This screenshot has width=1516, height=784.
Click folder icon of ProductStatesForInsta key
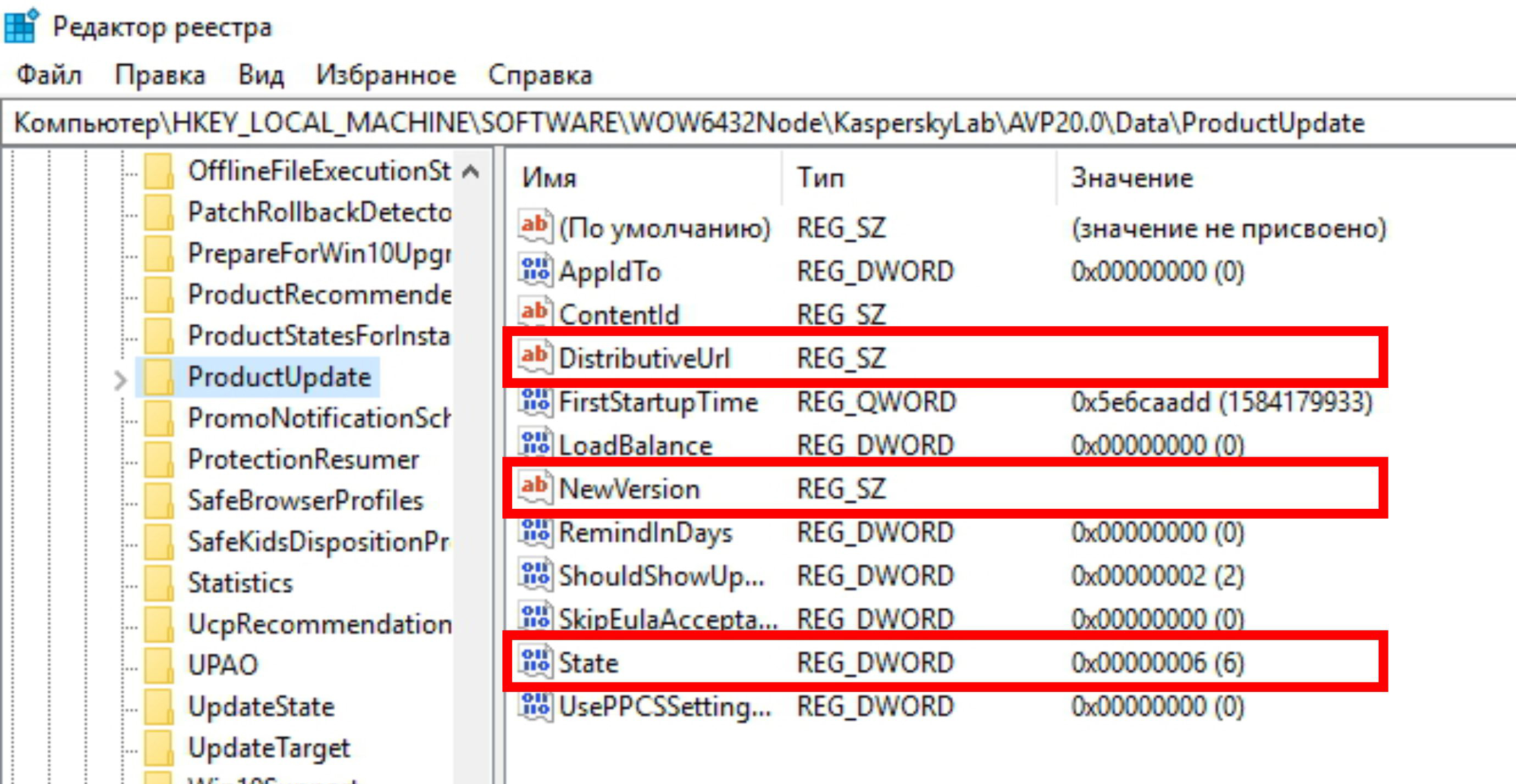point(159,336)
